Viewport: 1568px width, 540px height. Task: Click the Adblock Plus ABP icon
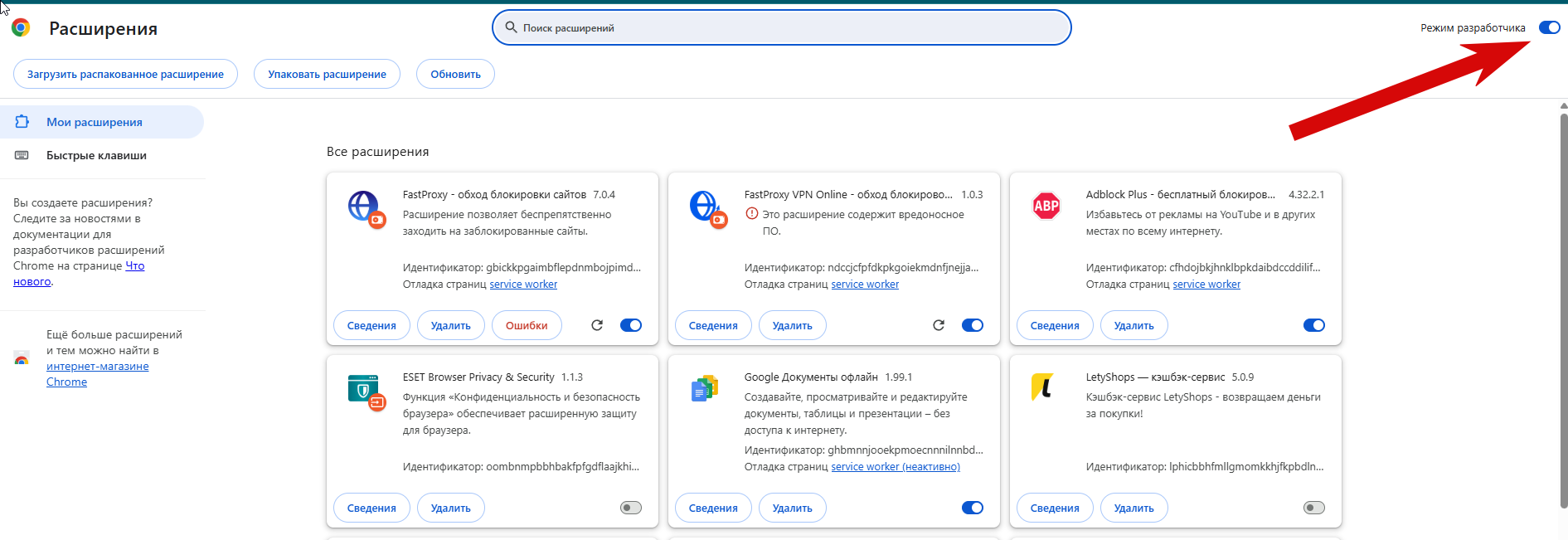point(1046,206)
